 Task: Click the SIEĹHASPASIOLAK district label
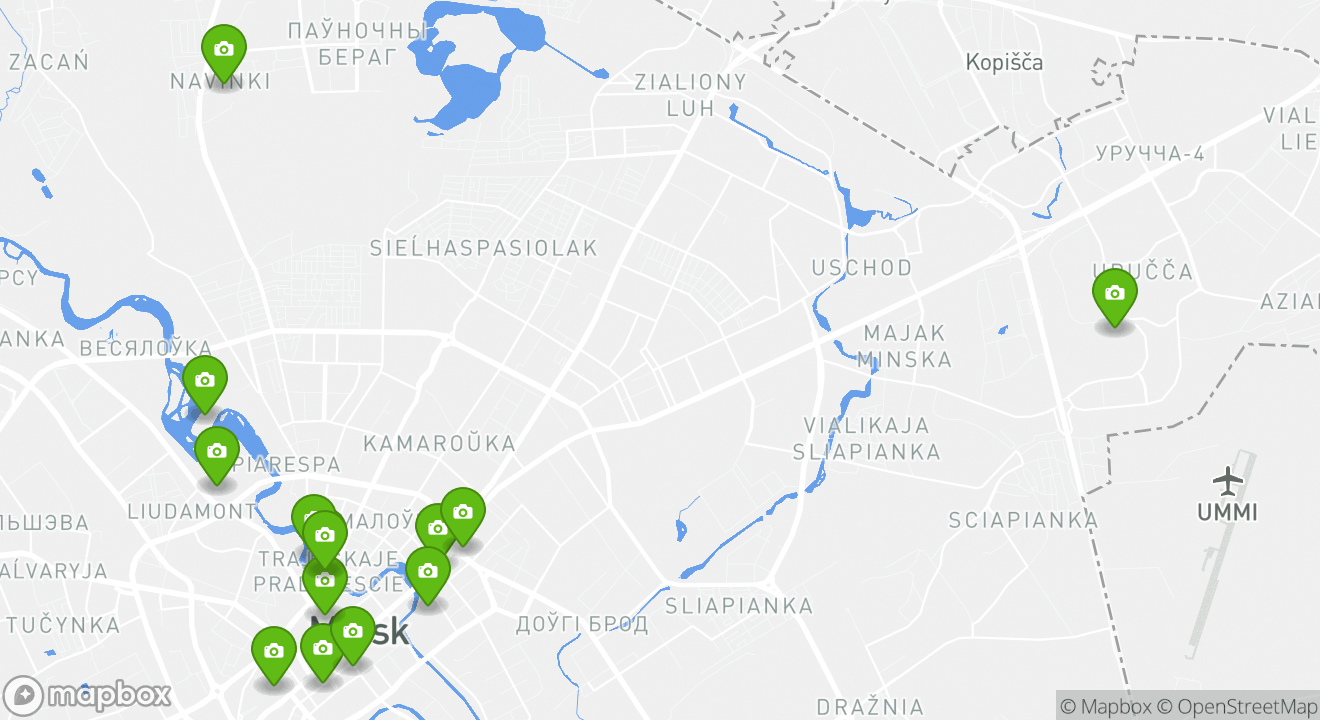coord(483,247)
